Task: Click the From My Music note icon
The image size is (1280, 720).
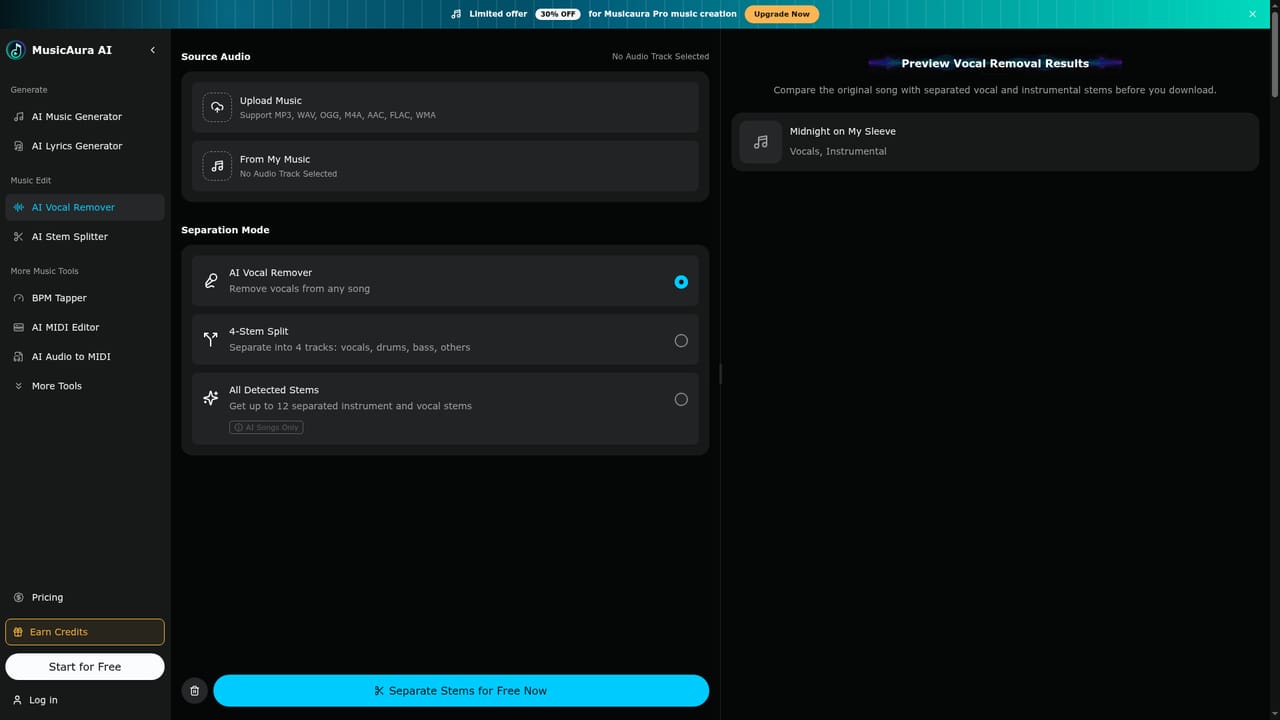Action: tap(217, 166)
